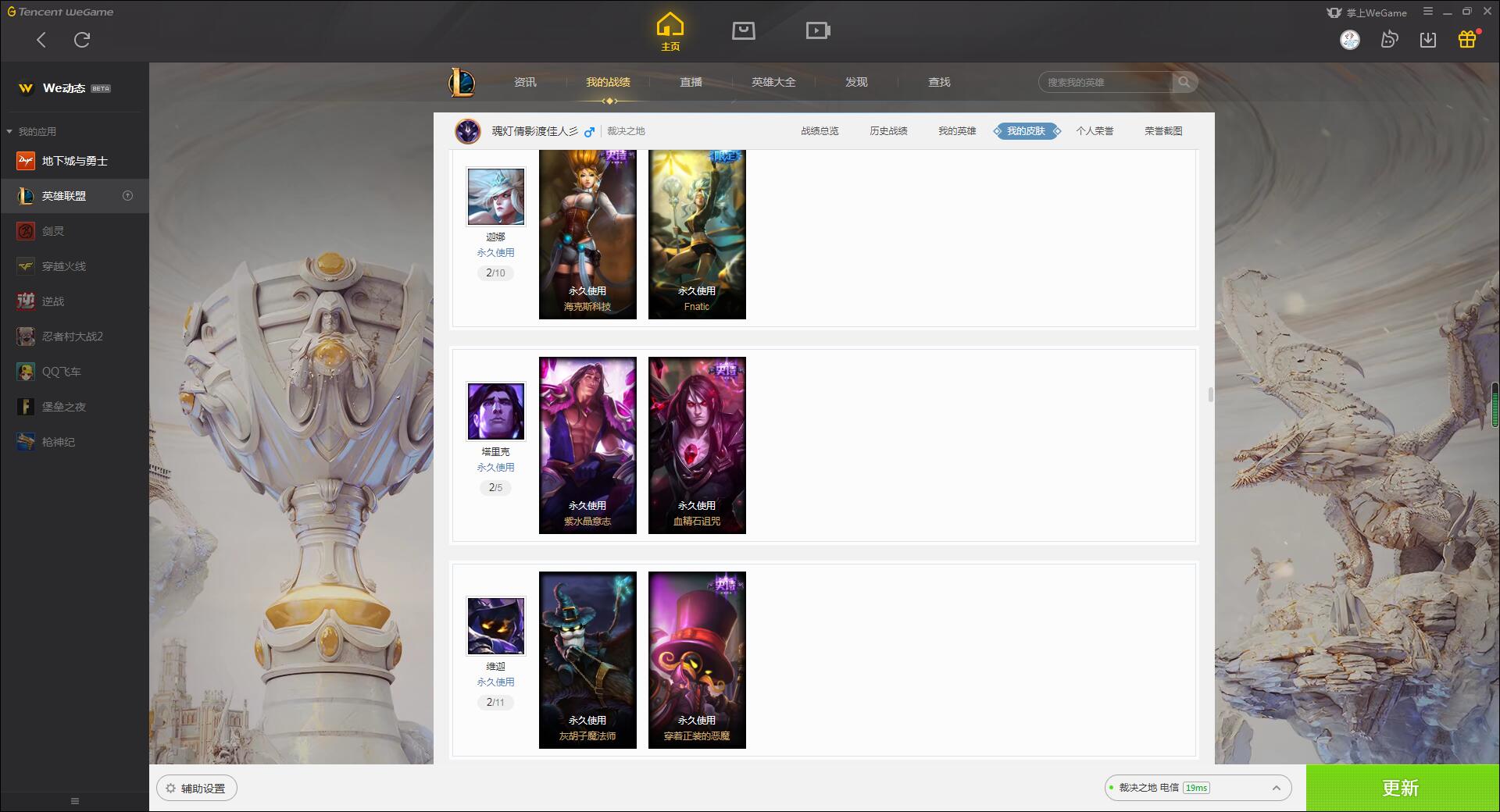Screen dimensions: 1500x812
Task: Click the search magnifier icon
Action: pos(1184,82)
